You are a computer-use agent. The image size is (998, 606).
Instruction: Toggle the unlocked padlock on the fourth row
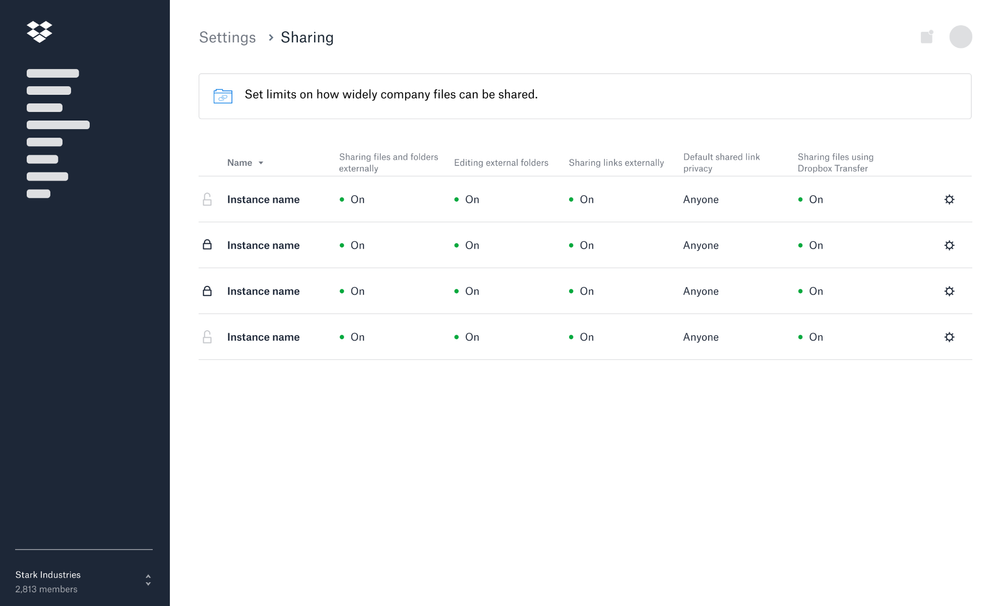(207, 337)
